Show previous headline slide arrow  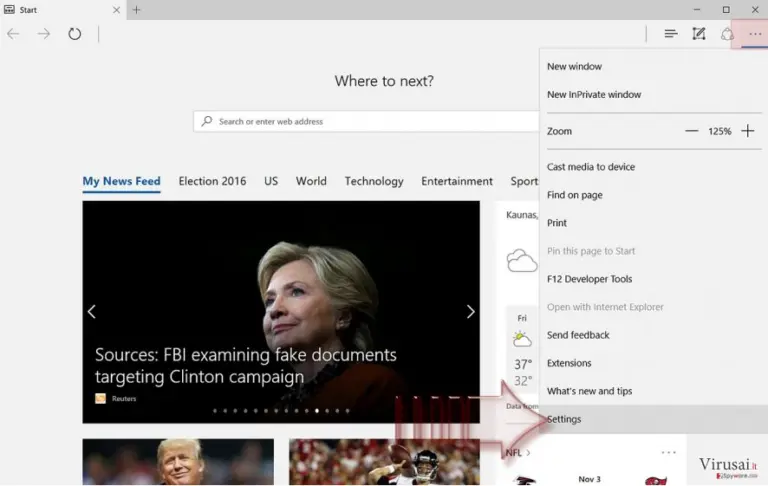pos(92,312)
